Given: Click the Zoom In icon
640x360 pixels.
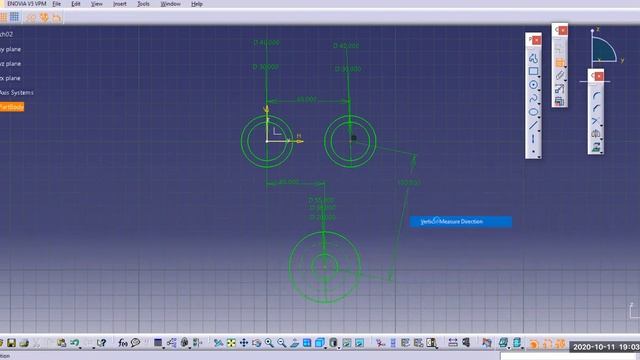Looking at the screenshot, I should click(269, 343).
